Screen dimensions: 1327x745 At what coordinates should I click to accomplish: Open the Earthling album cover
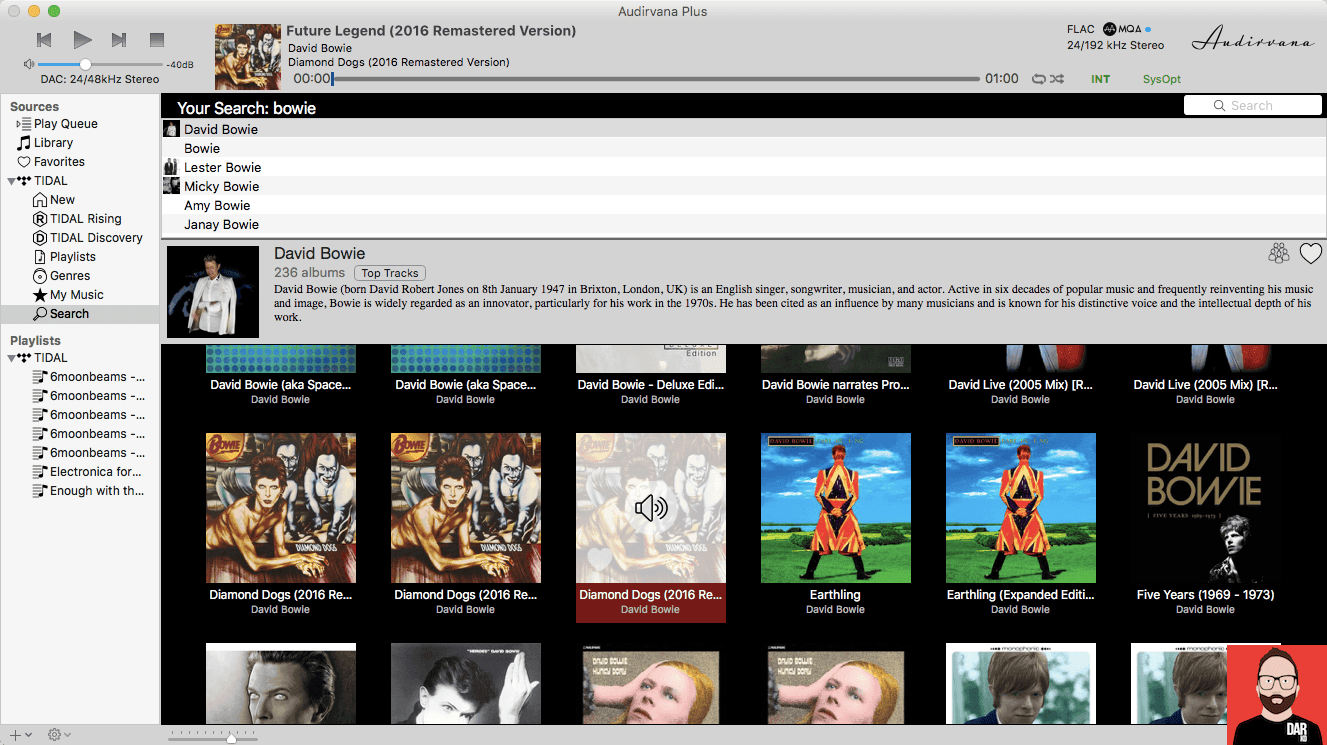click(x=835, y=508)
